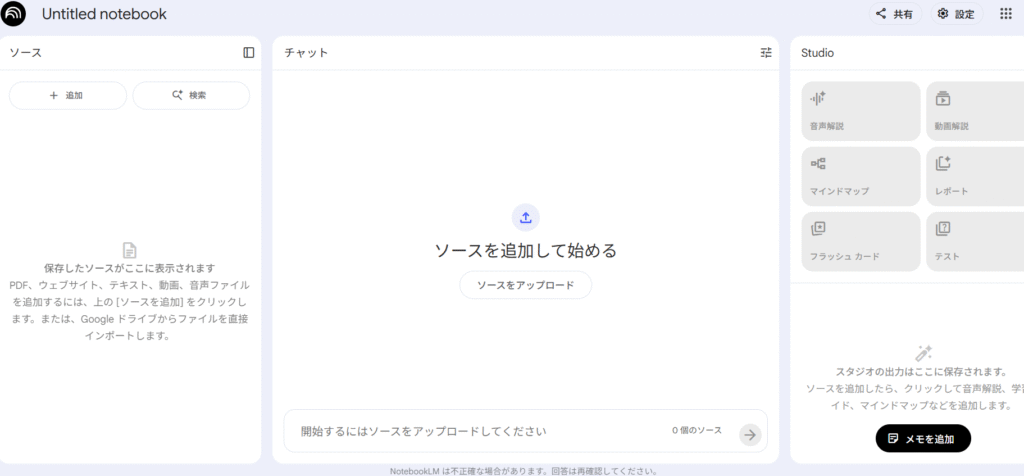
Task: Click the 追加 add source button
Action: coord(67,95)
